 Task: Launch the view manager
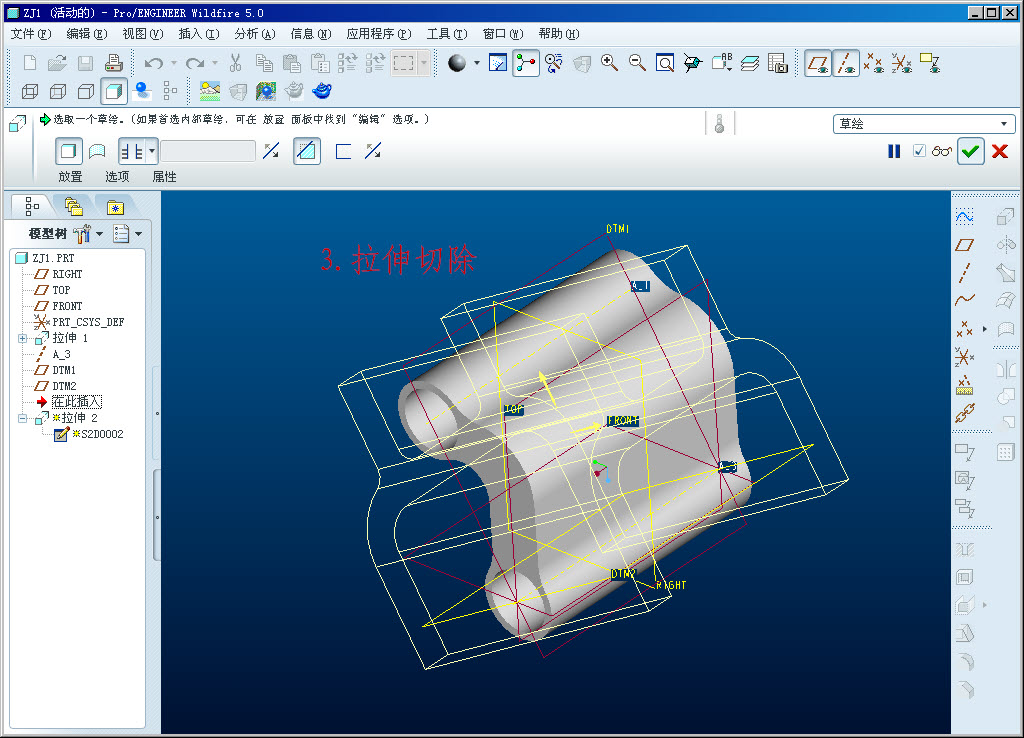777,63
